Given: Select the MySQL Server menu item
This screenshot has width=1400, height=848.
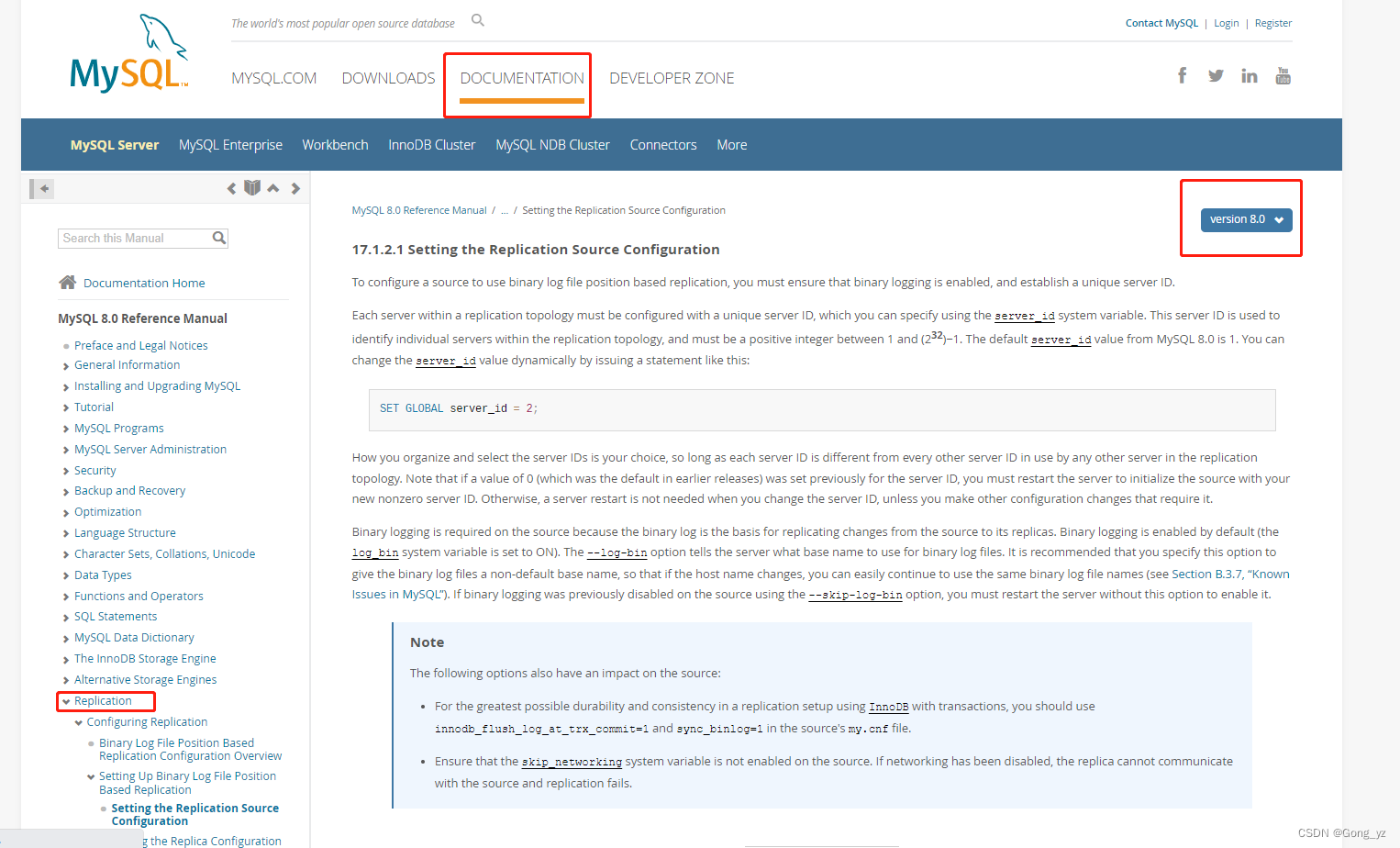Looking at the screenshot, I should click(115, 145).
